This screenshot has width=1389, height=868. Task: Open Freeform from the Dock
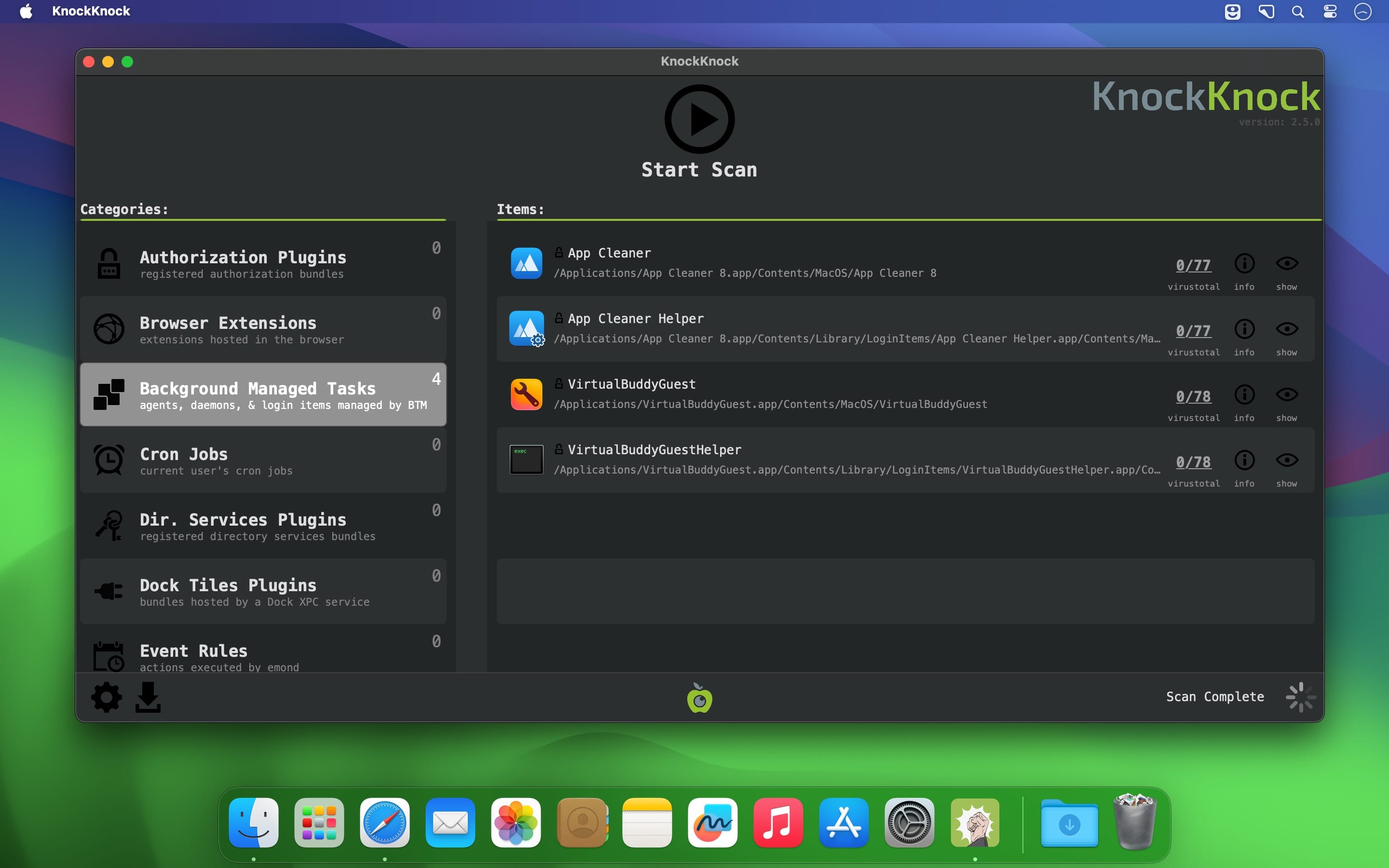click(x=713, y=823)
